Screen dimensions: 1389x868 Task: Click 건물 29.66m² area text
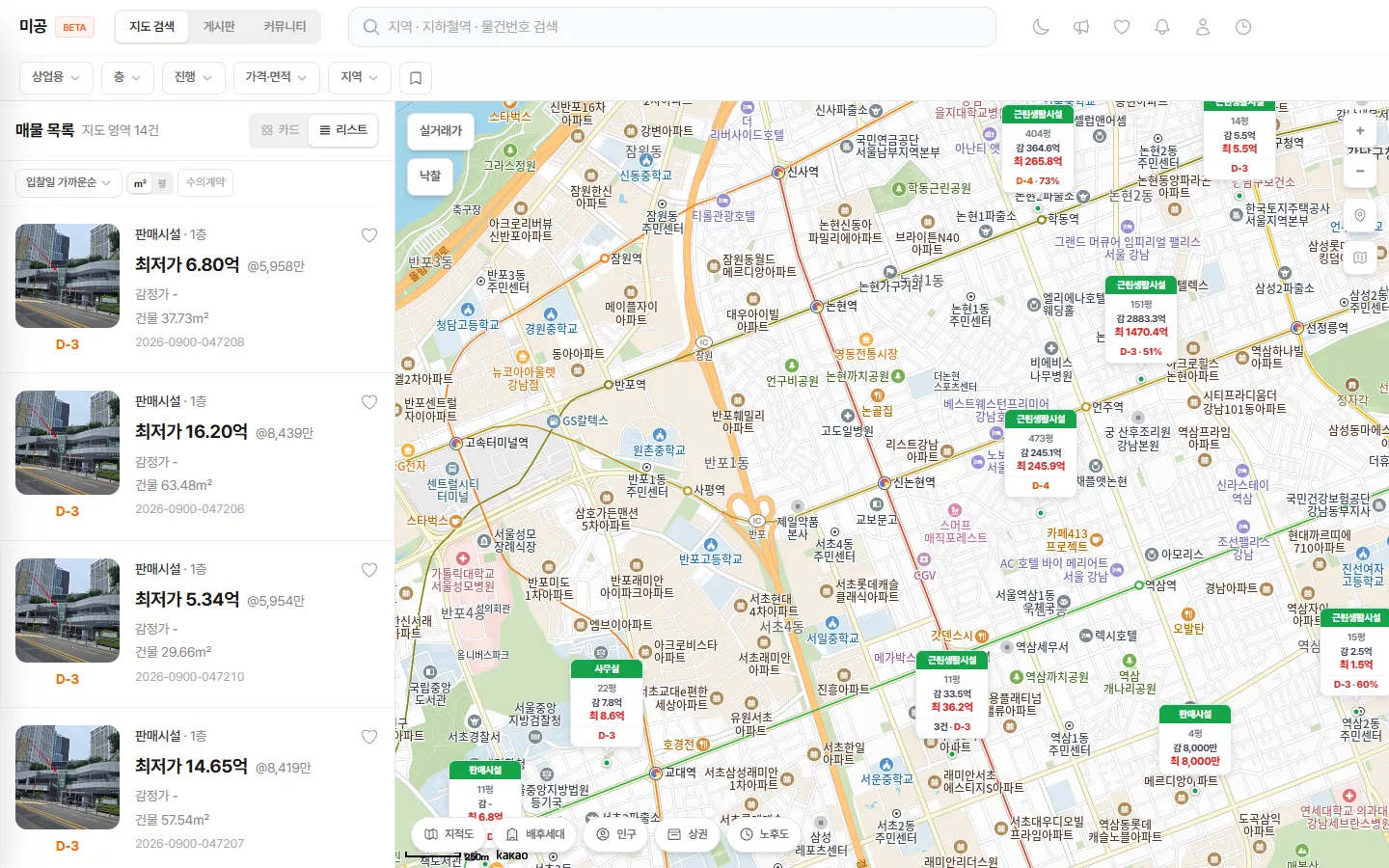click(174, 653)
